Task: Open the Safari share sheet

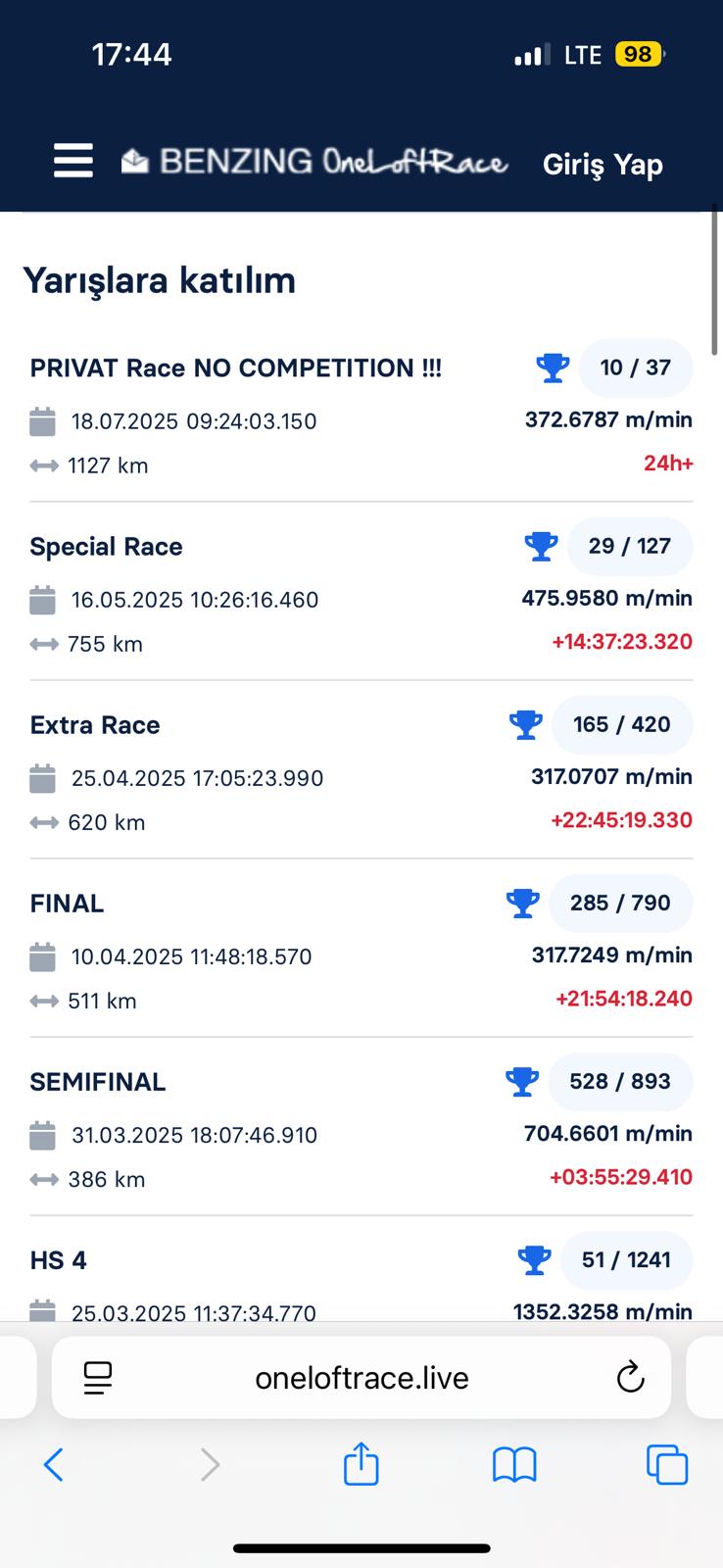Action: tap(361, 1465)
